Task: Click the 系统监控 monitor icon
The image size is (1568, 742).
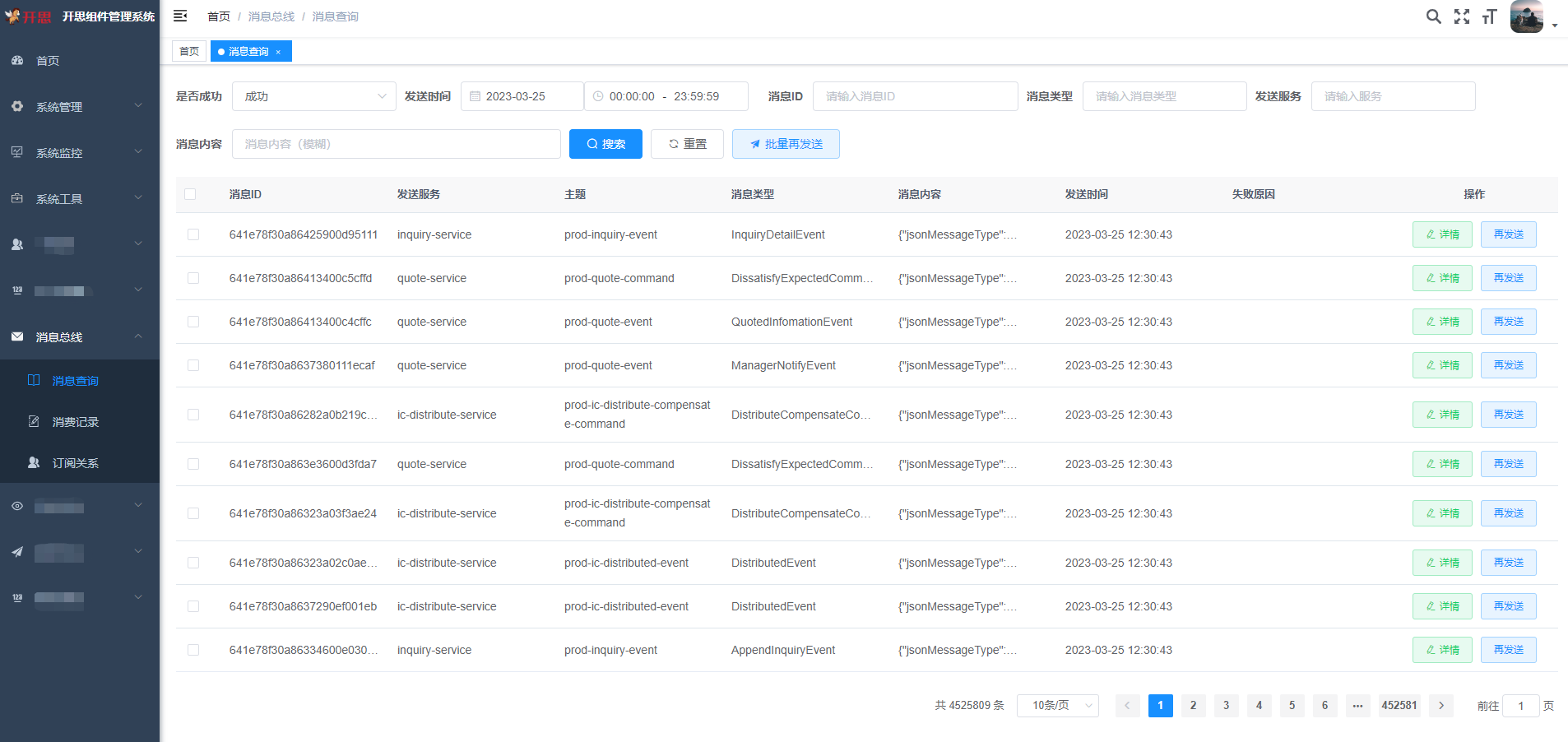Action: point(17,152)
